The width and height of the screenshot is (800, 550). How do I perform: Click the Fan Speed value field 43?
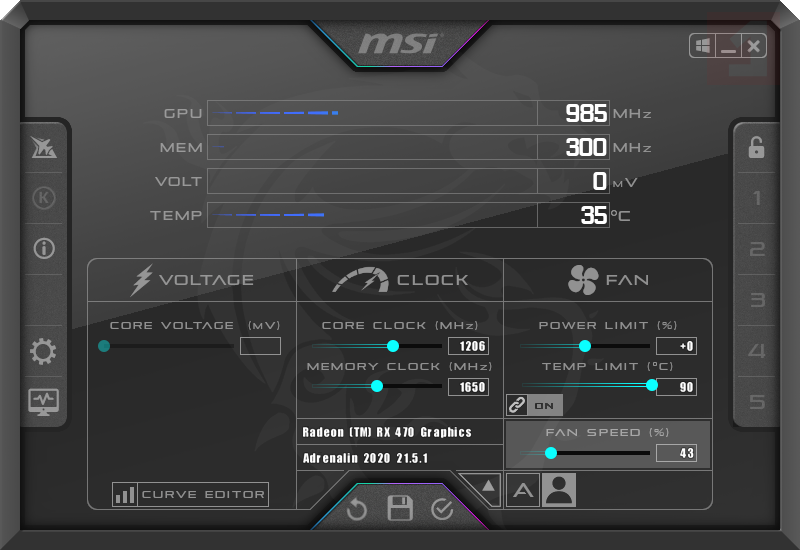676,453
